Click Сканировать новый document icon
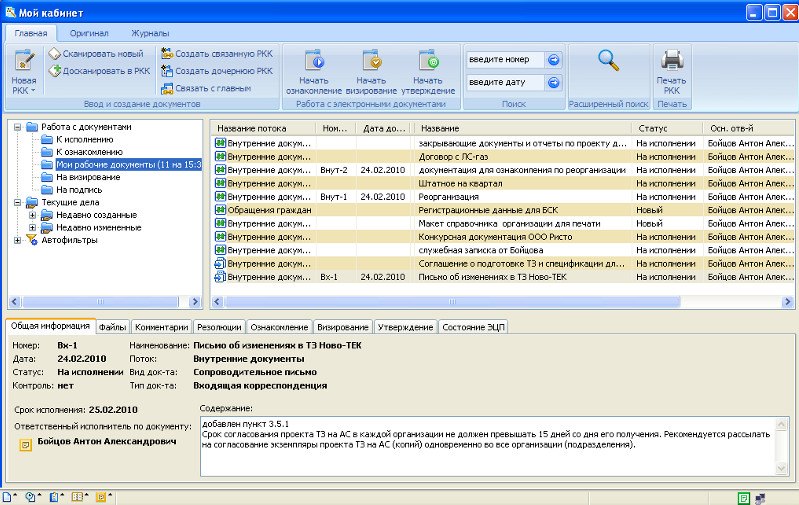This screenshot has height=505, width=799. [56, 54]
